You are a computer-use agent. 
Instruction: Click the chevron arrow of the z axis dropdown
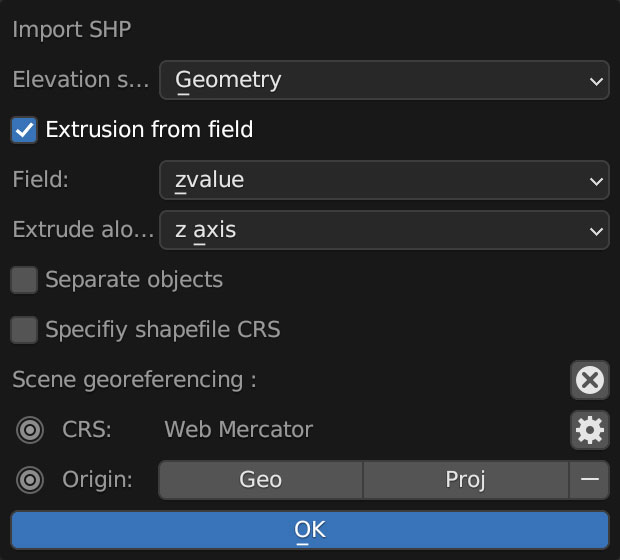[x=596, y=231]
